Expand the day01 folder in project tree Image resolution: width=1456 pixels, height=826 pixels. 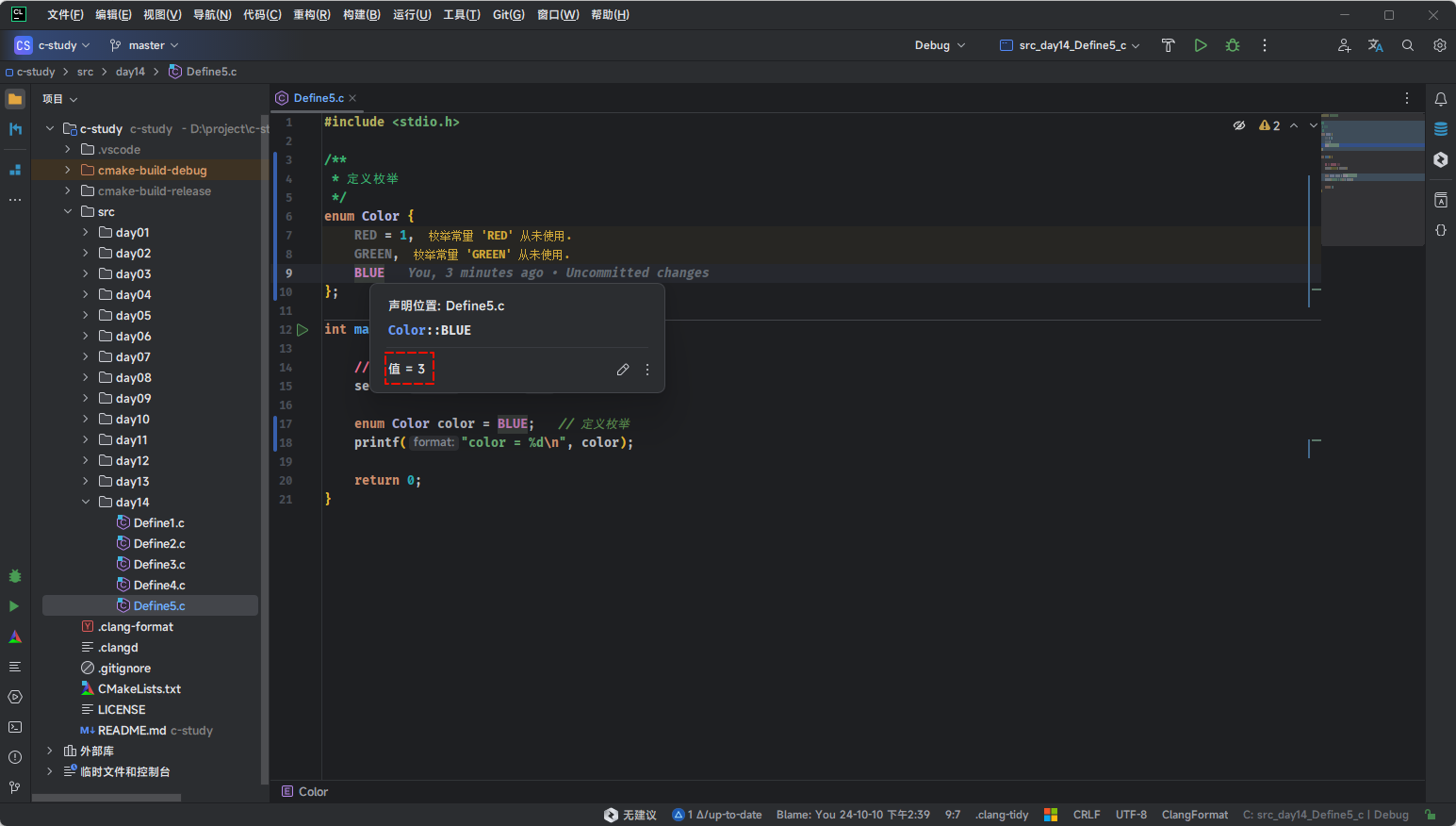[86, 233]
